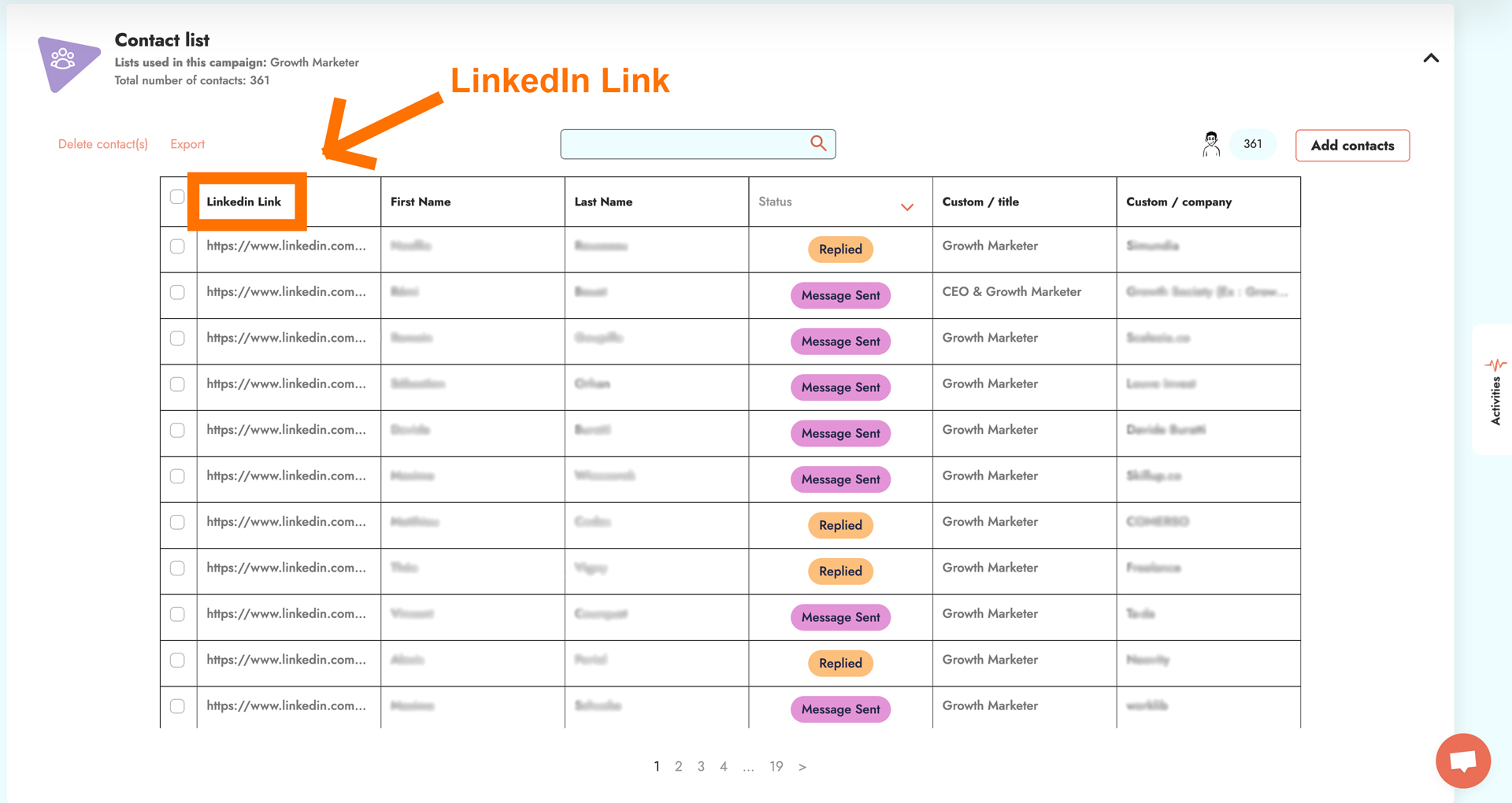Click the Export link
The width and height of the screenshot is (1512, 803).
click(187, 144)
